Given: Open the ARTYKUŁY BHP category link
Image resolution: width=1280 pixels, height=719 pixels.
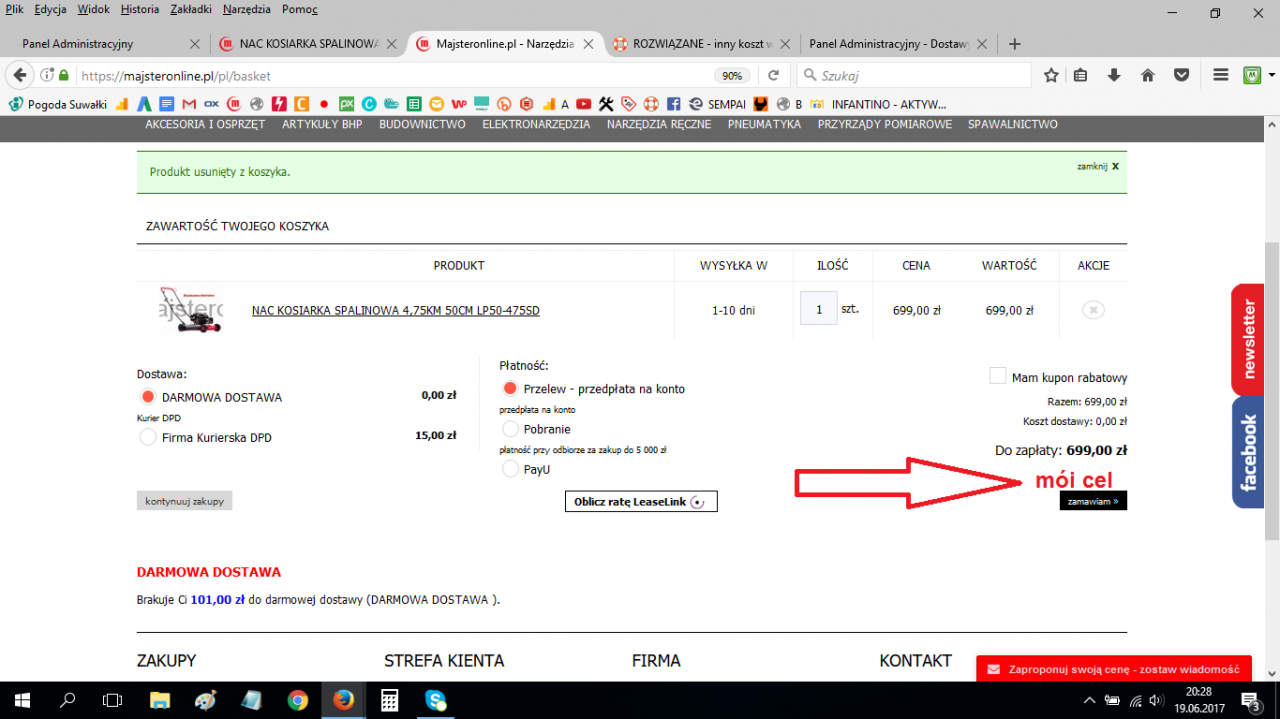Looking at the screenshot, I should 322,124.
